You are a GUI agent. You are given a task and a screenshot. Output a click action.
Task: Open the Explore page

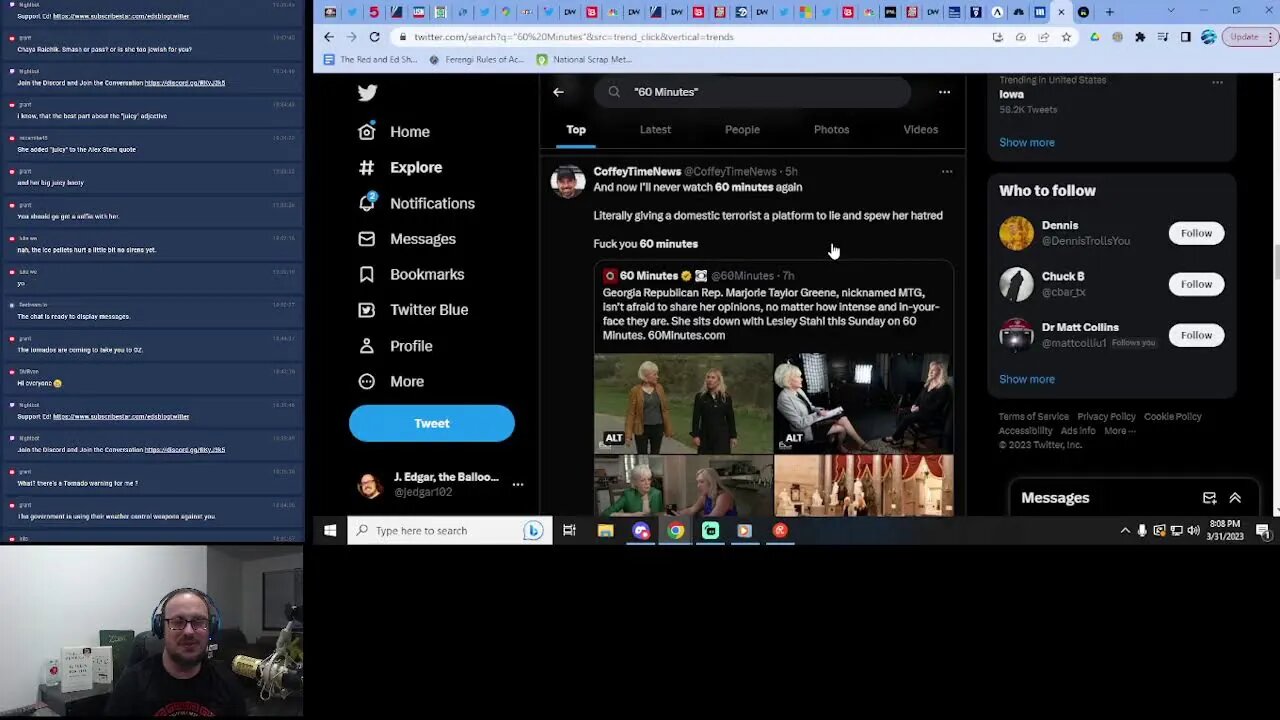point(400,168)
